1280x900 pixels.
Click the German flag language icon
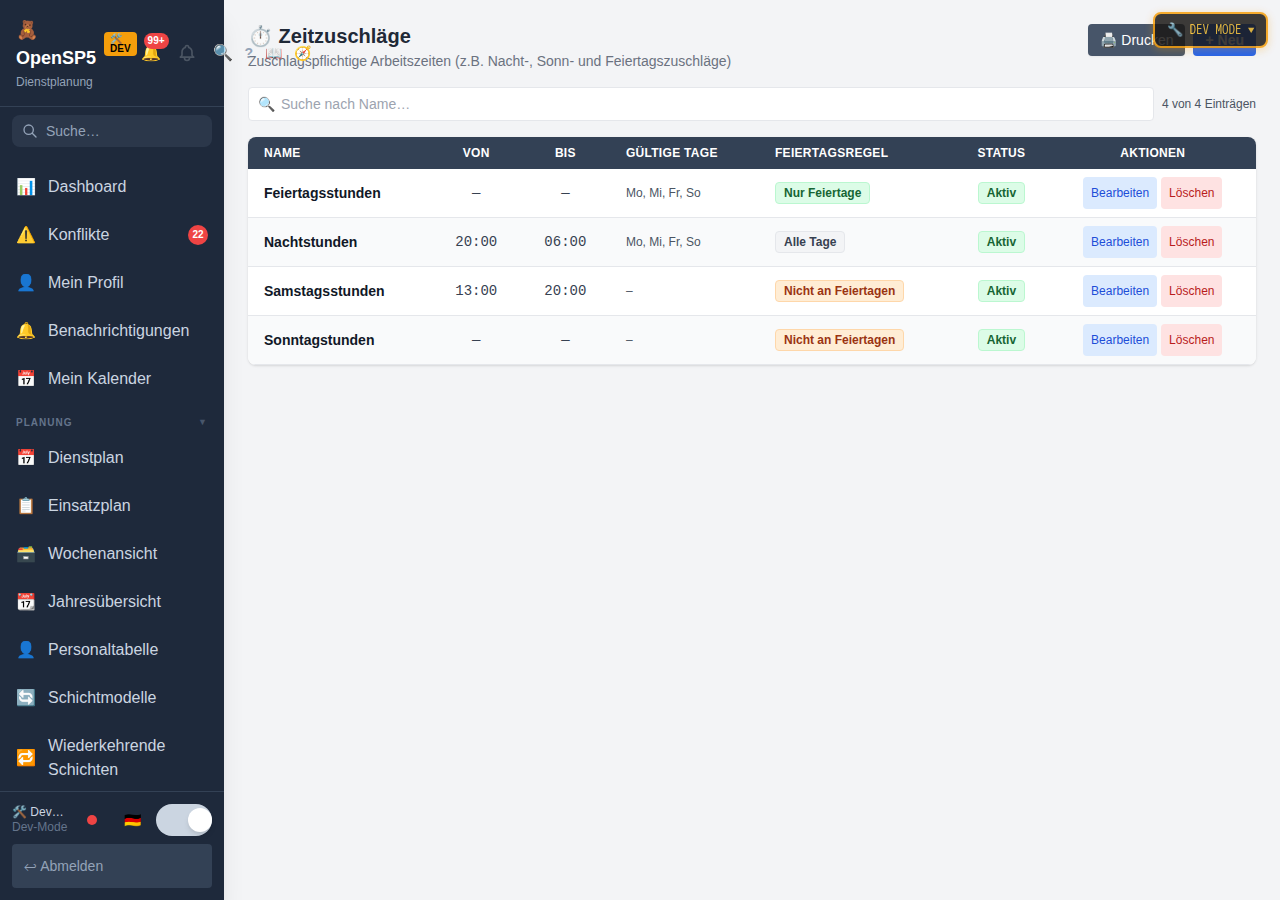pos(132,820)
